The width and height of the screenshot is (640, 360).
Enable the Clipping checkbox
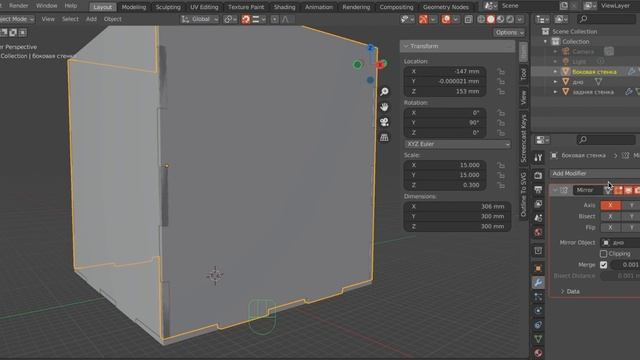tap(603, 254)
